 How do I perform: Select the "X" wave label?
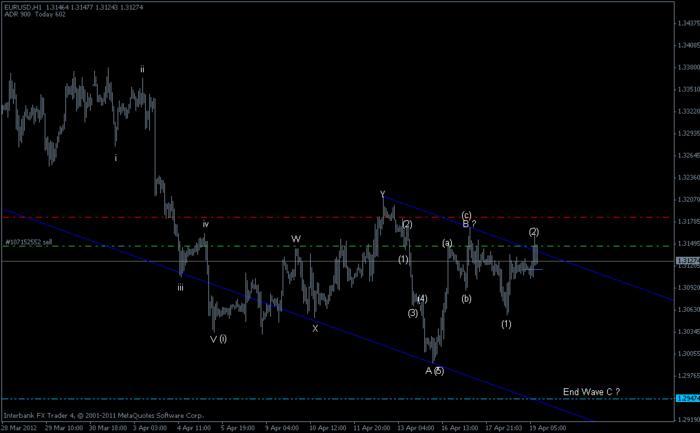(315, 328)
